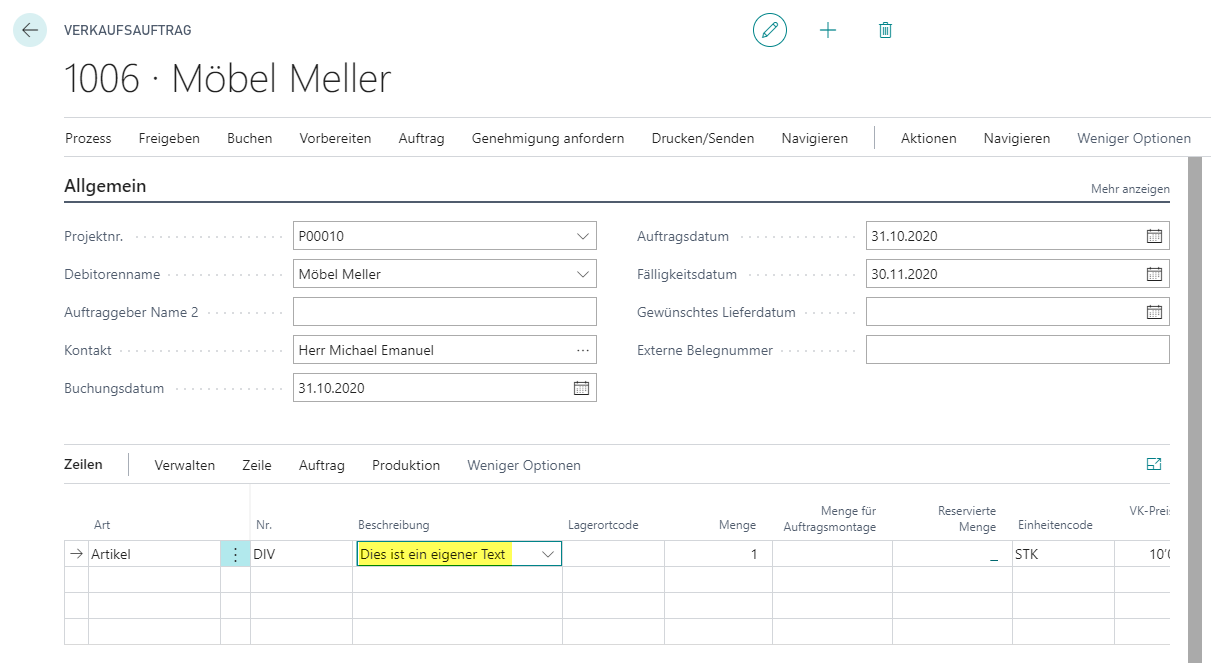This screenshot has width=1211, height=663.
Task: Click Mehr anzeigen link
Action: 1130,189
